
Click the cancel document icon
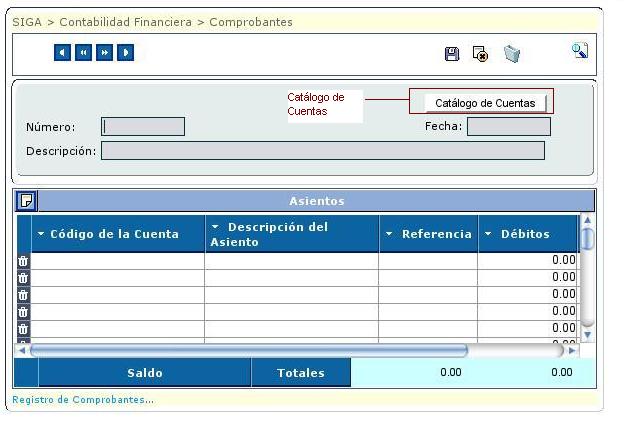click(480, 54)
